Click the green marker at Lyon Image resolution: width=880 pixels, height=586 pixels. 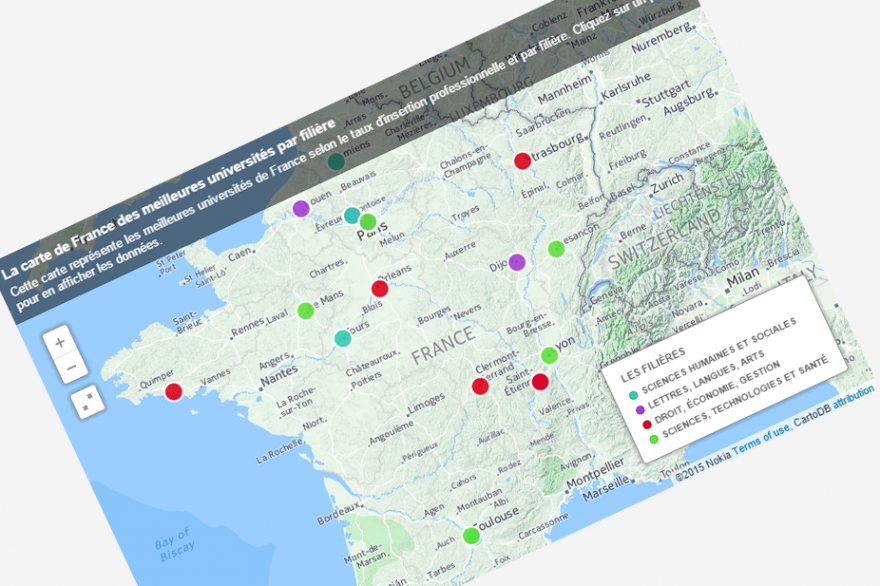coord(548,355)
